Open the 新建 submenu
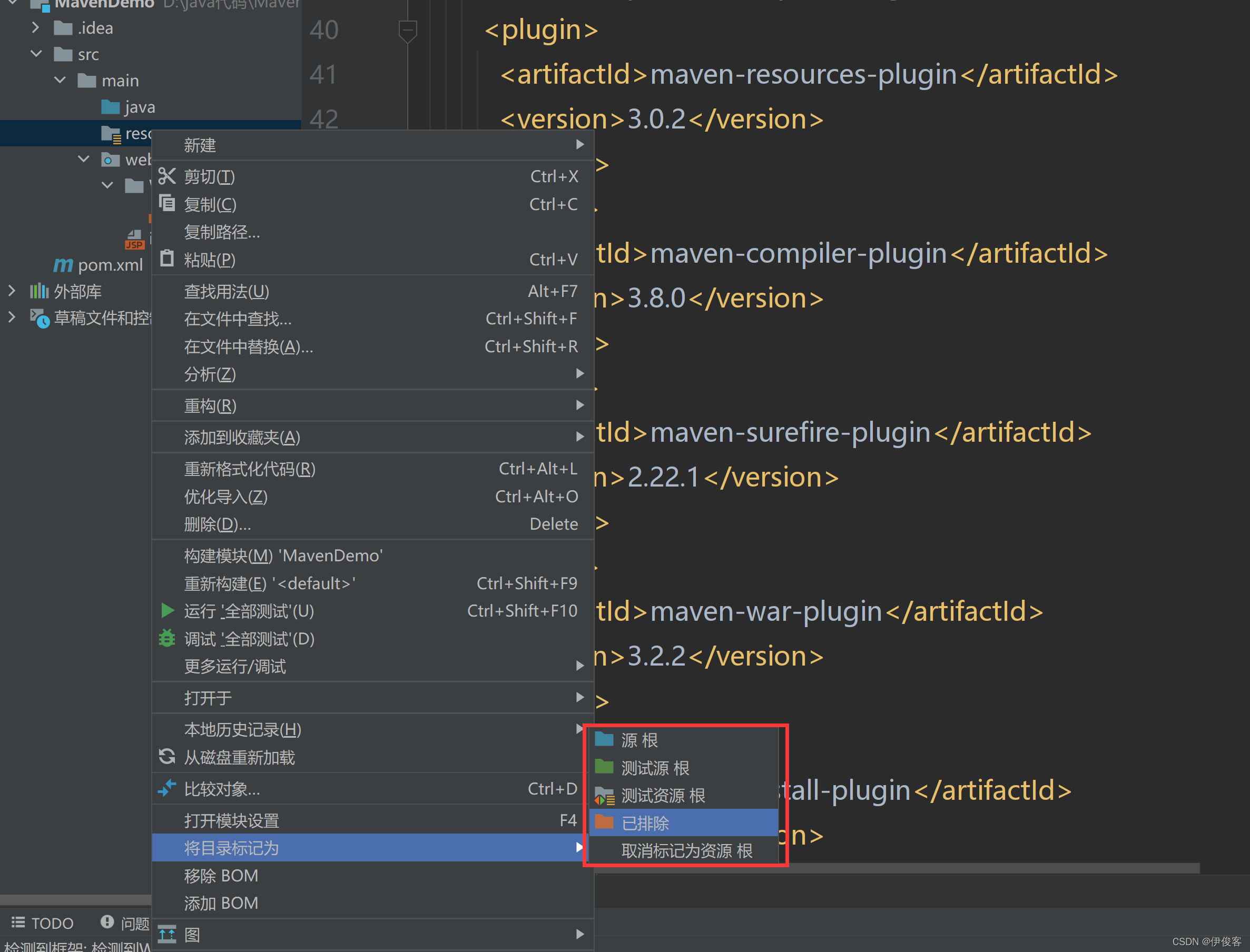The height and width of the screenshot is (952, 1250). tap(373, 145)
